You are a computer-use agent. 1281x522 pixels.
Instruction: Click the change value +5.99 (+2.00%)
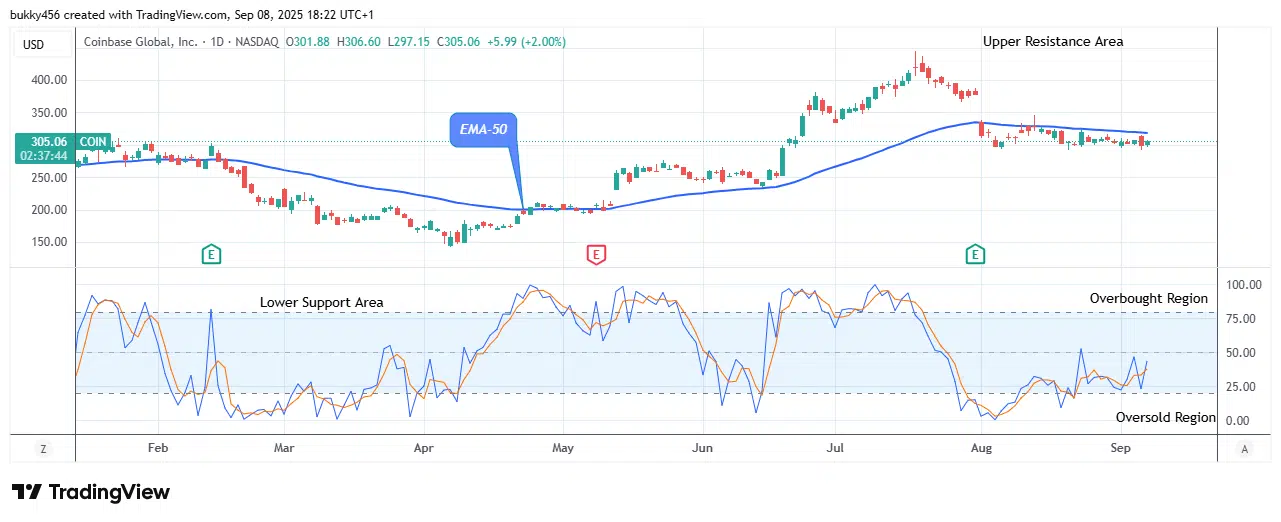pos(526,42)
